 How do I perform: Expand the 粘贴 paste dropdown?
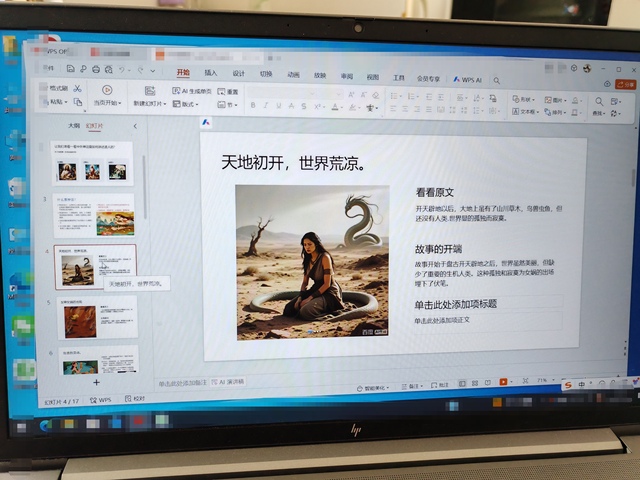tap(59, 102)
